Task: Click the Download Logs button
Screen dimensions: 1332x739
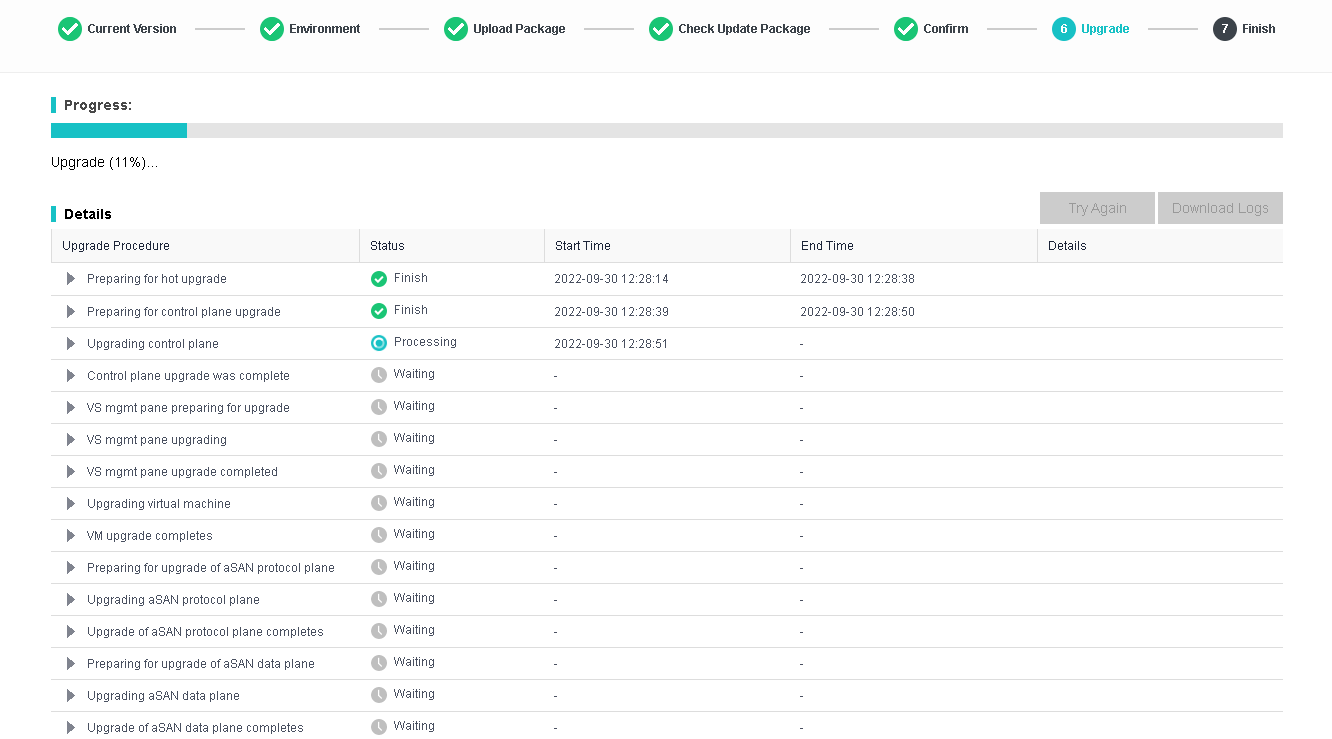Action: [x=1220, y=208]
